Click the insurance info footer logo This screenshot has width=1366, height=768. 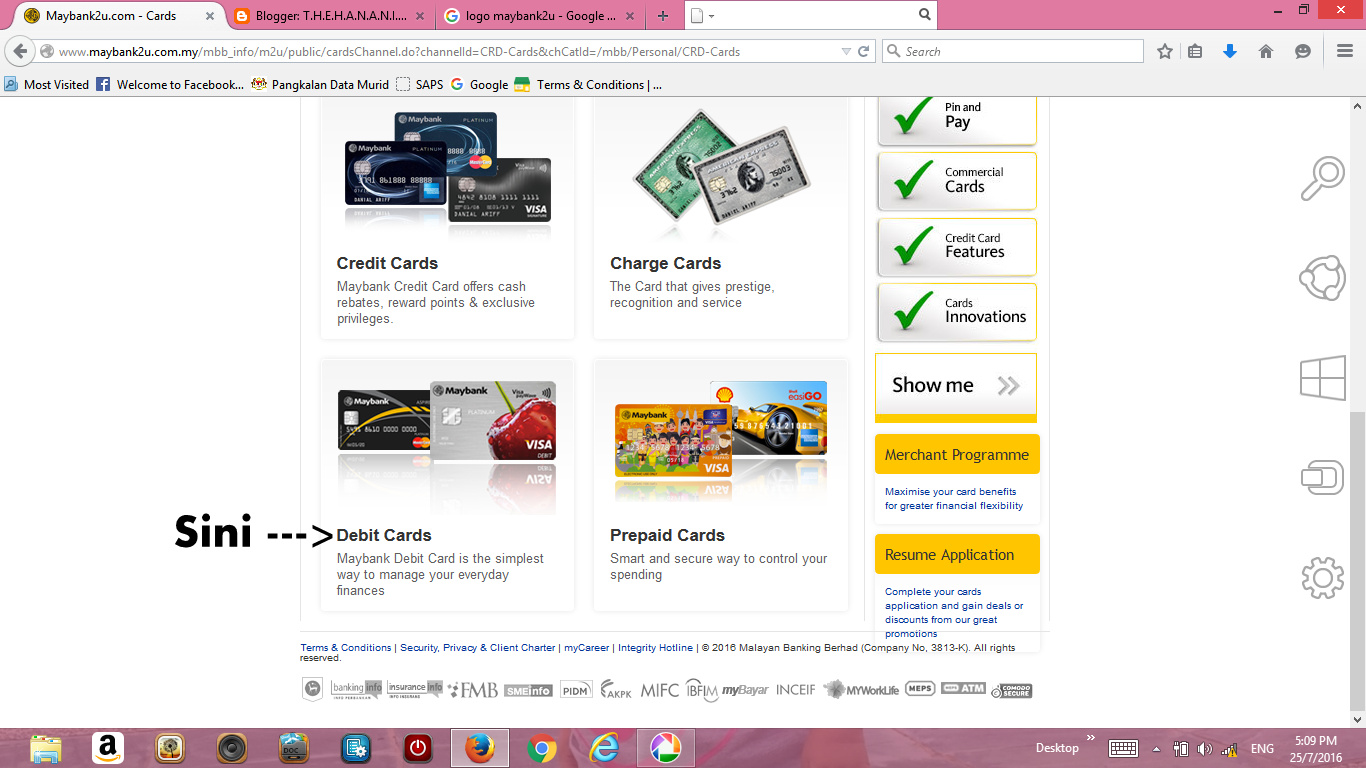(x=414, y=689)
